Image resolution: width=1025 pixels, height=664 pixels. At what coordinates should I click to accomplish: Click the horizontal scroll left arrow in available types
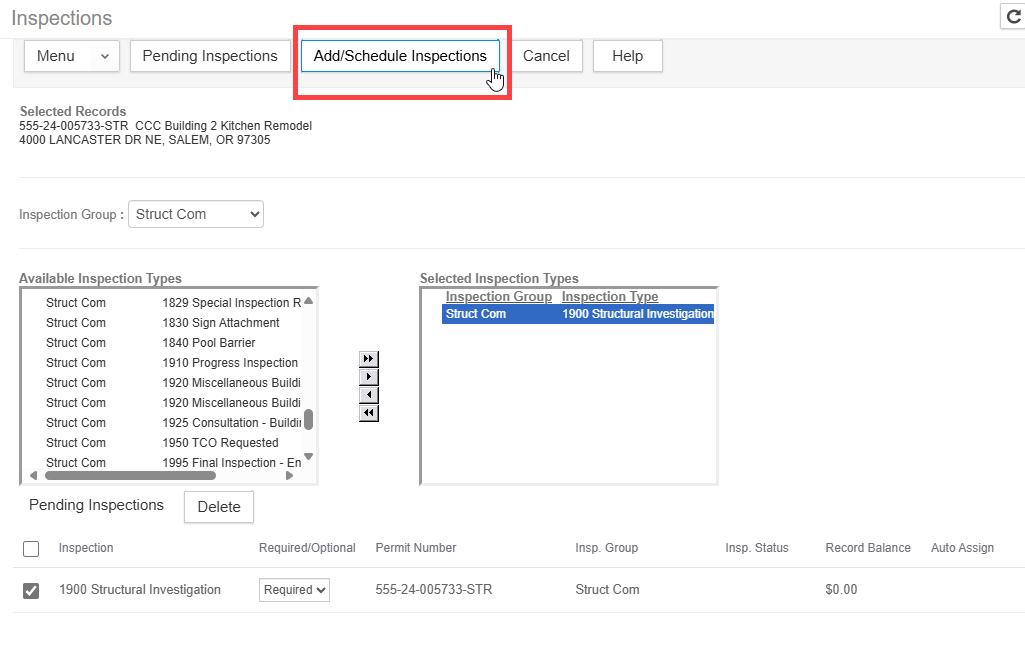33,476
